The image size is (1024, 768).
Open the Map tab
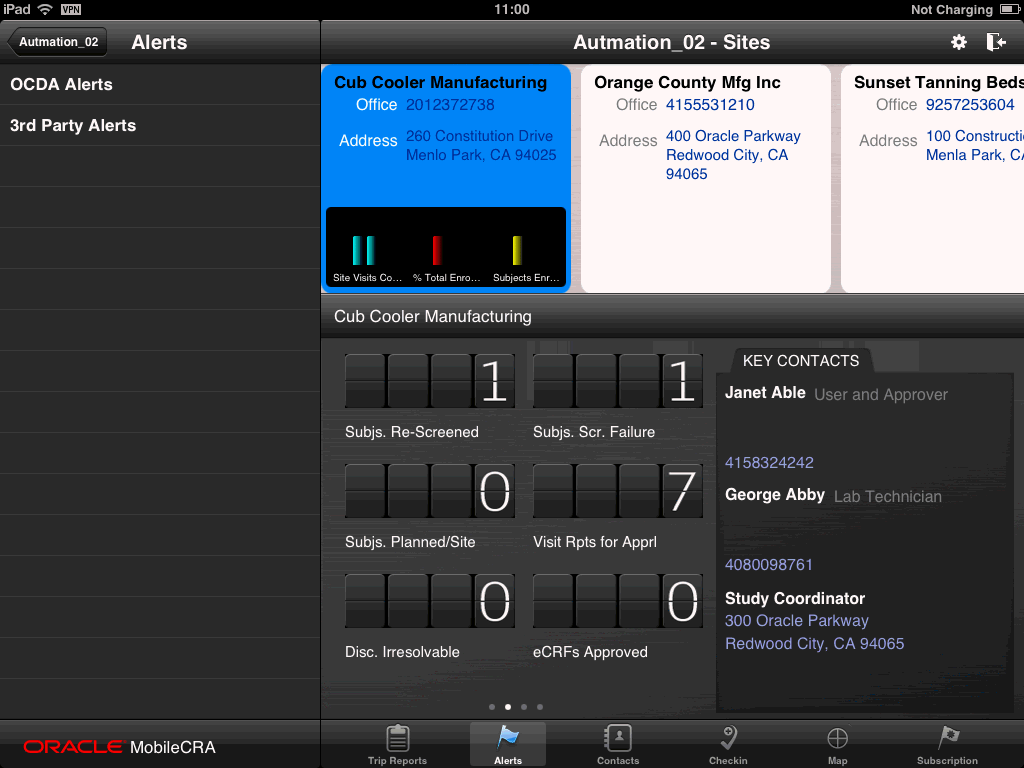(x=837, y=744)
